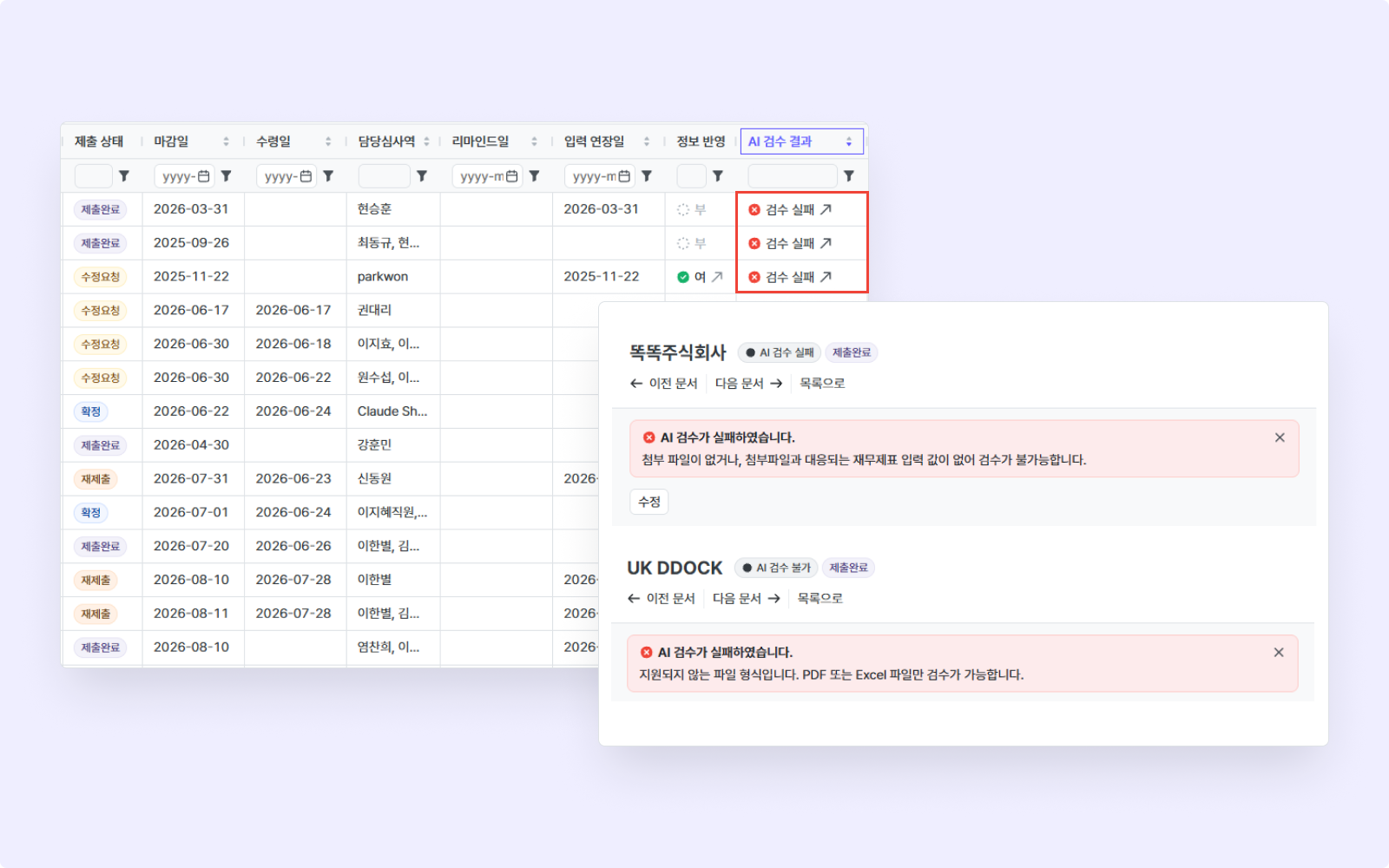Open filter for 제출 상태 column

124,176
